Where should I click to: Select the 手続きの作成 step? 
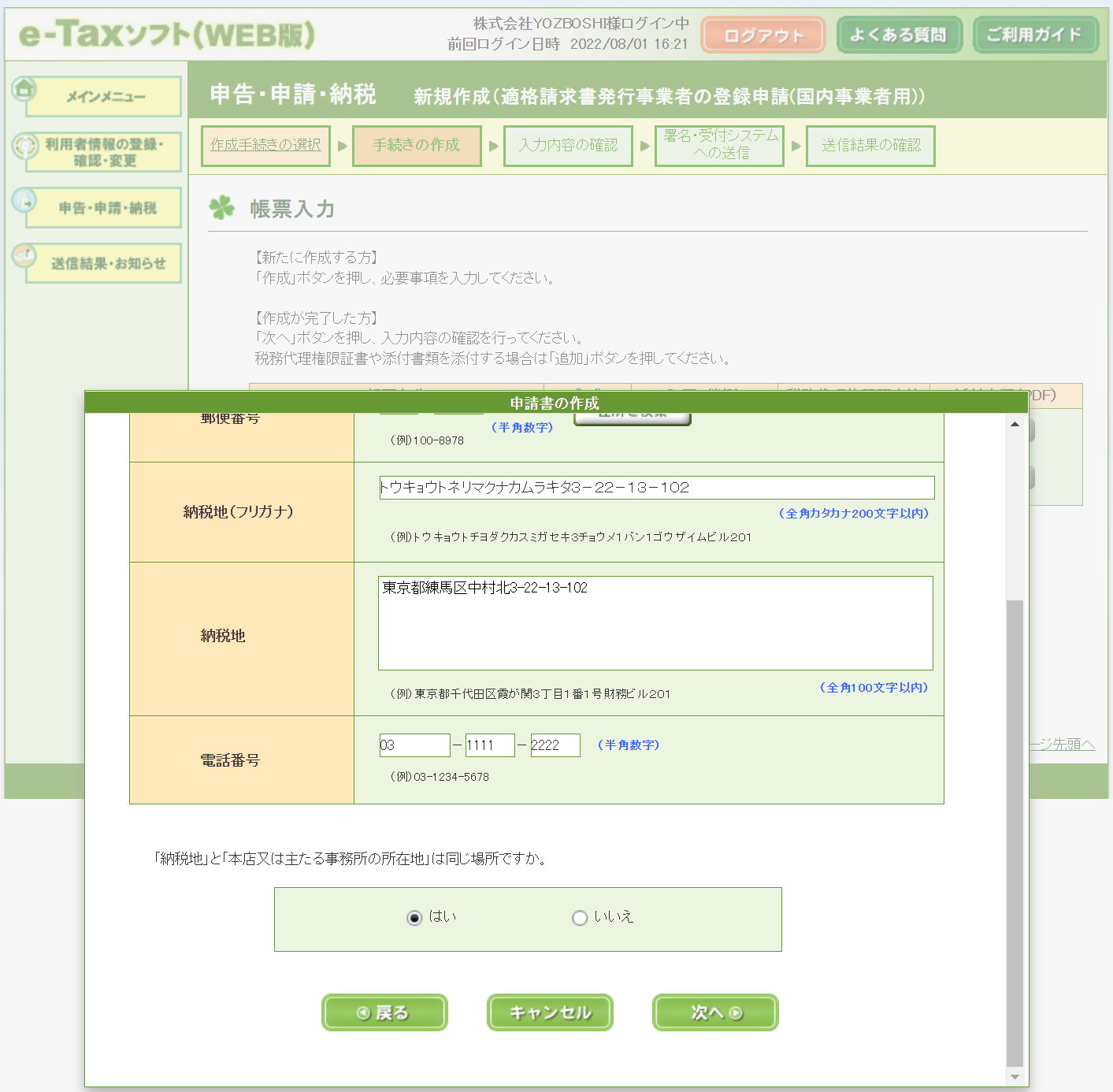point(417,146)
